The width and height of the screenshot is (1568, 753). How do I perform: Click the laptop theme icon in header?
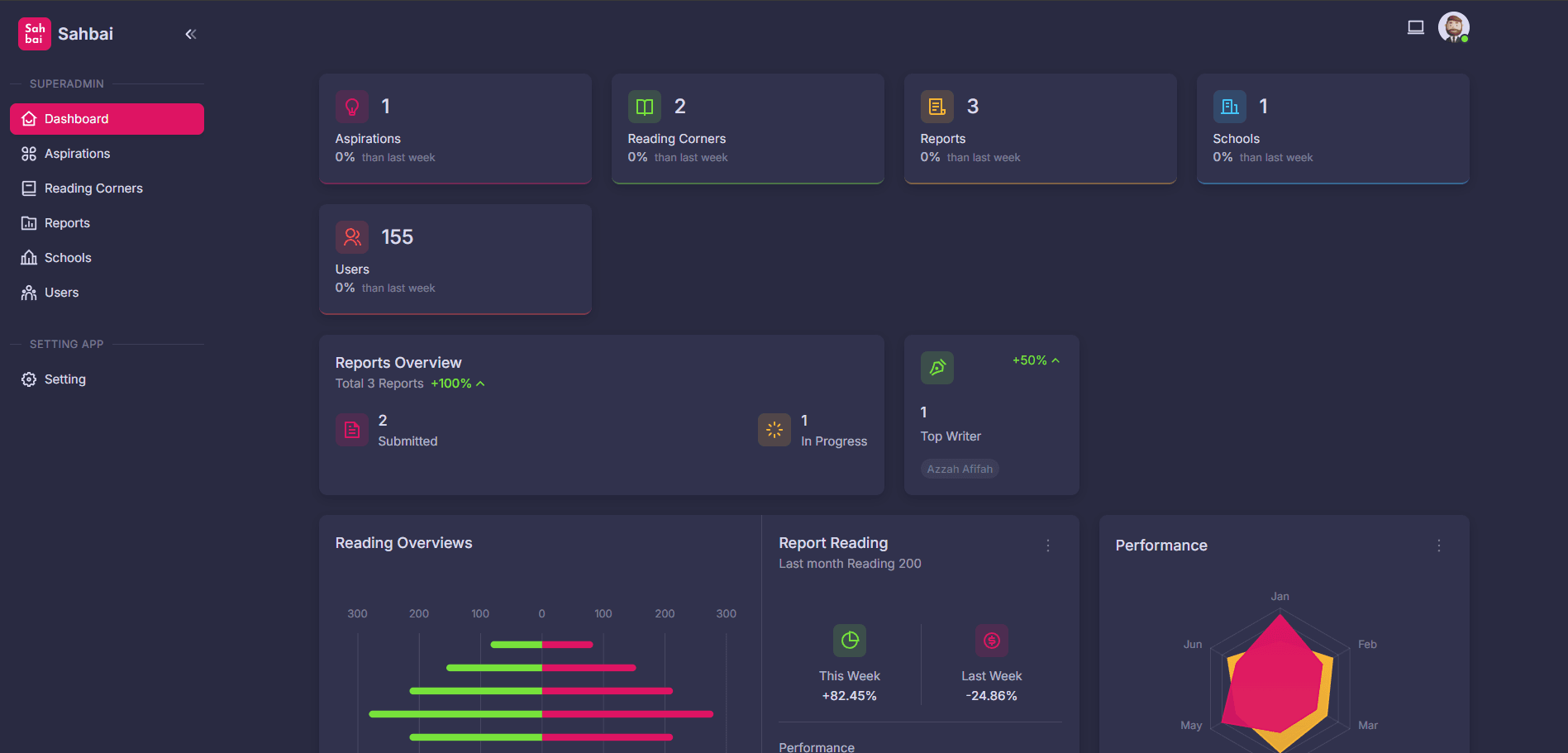coord(1416,27)
